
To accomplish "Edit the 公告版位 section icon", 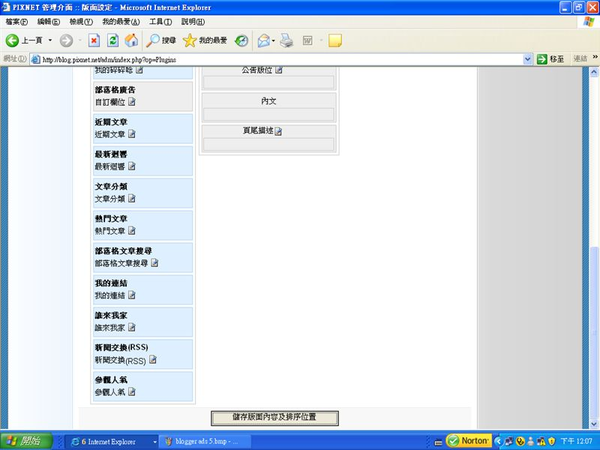I will click(x=279, y=70).
